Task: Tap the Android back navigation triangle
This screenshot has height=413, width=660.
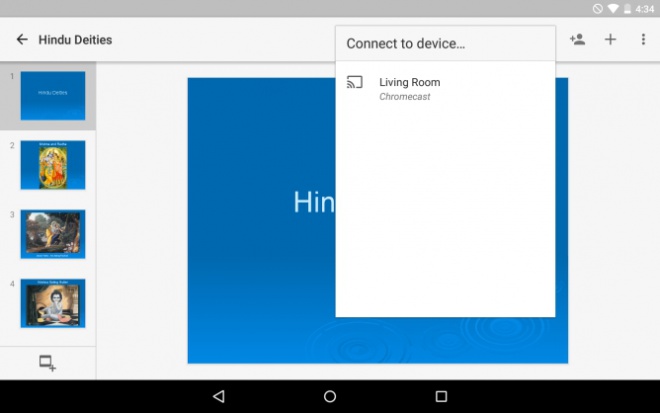Action: click(x=219, y=396)
